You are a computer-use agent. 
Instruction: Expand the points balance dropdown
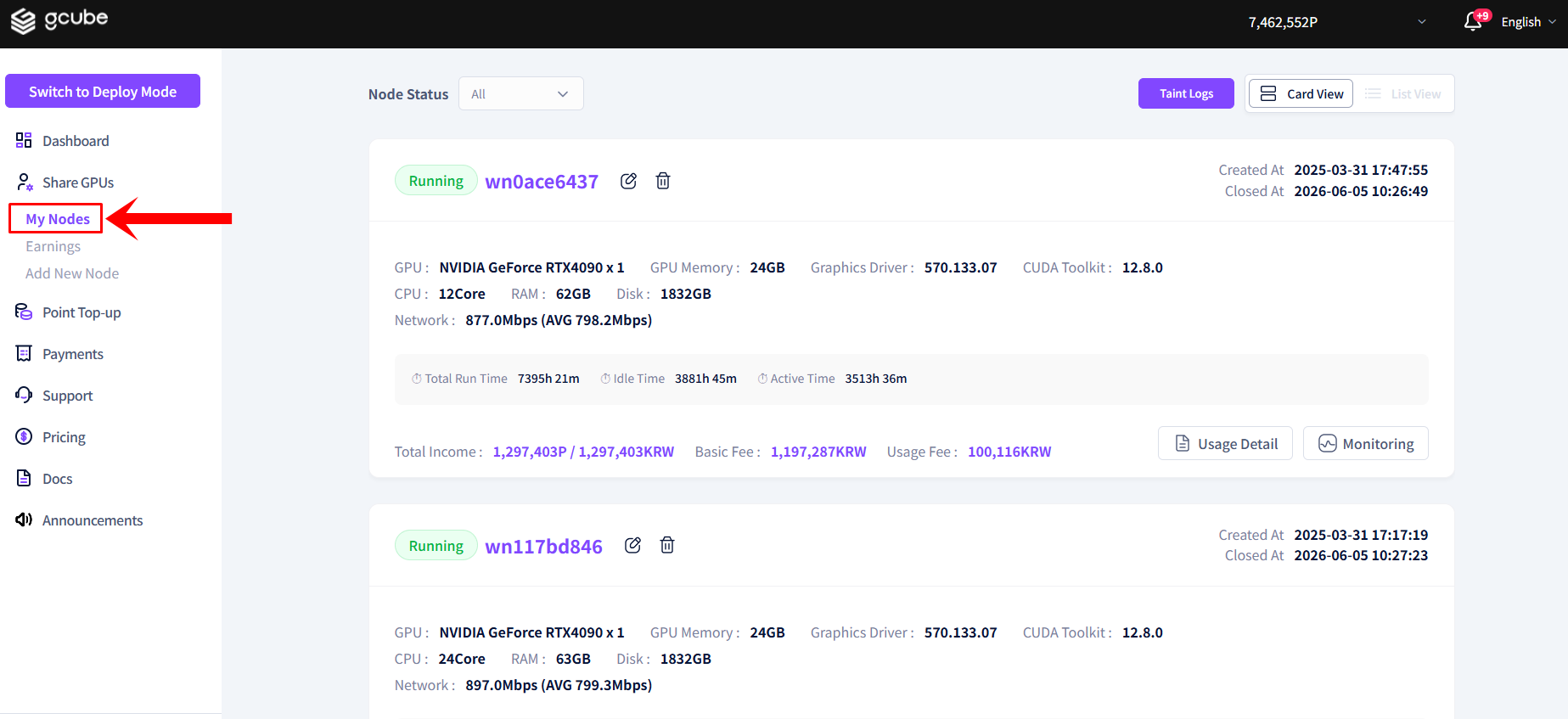pyautogui.click(x=1422, y=22)
